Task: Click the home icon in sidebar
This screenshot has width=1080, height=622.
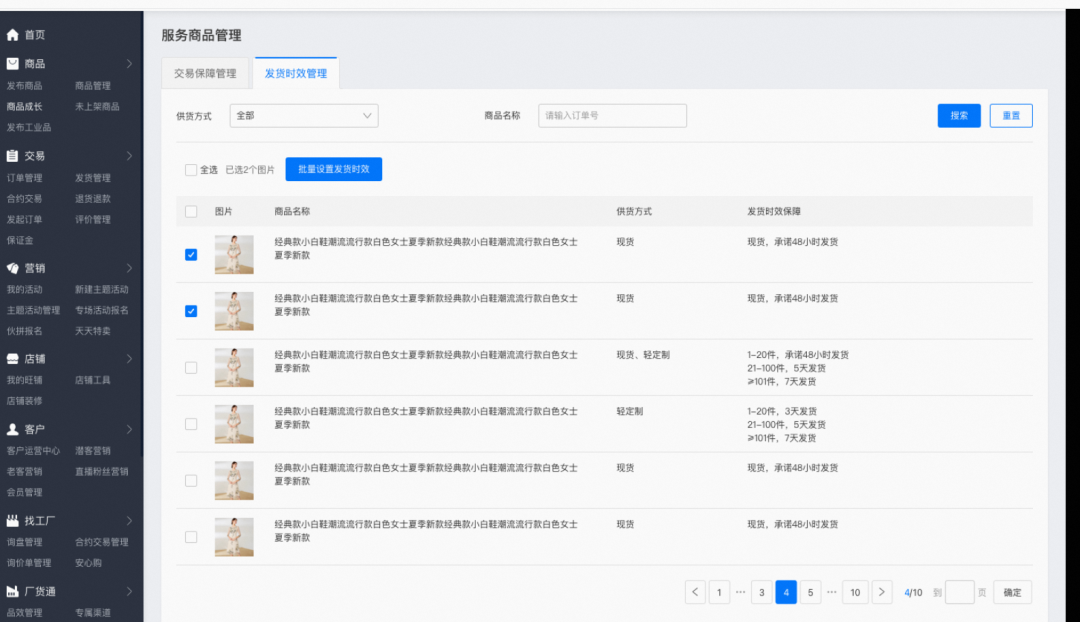Action: [x=13, y=35]
